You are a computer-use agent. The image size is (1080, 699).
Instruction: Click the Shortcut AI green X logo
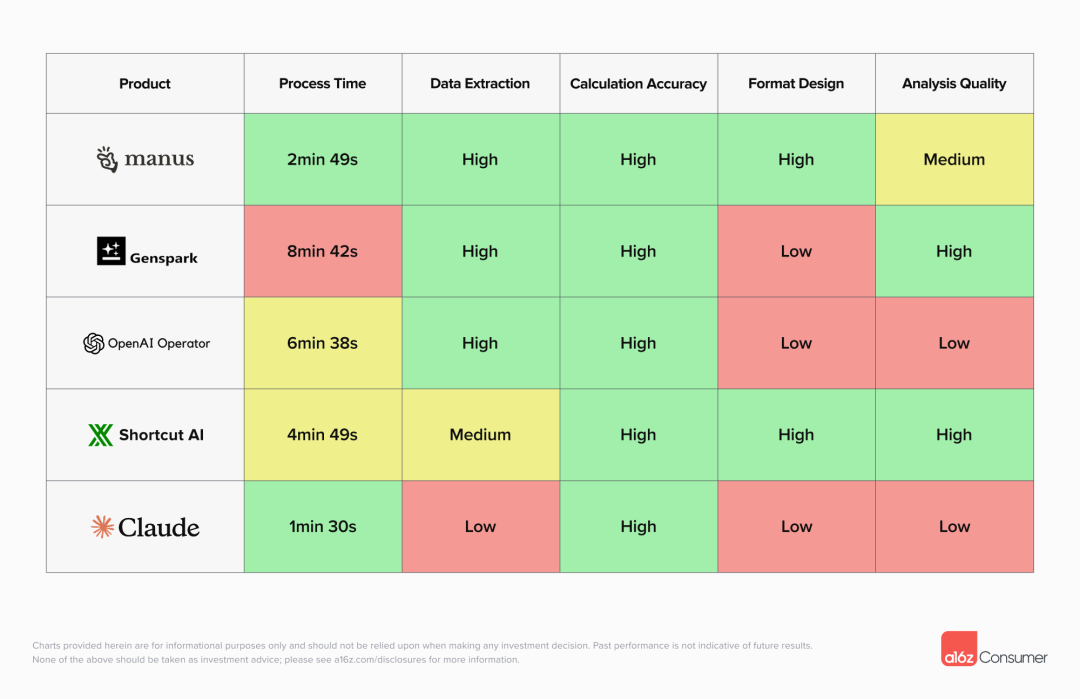pos(100,435)
